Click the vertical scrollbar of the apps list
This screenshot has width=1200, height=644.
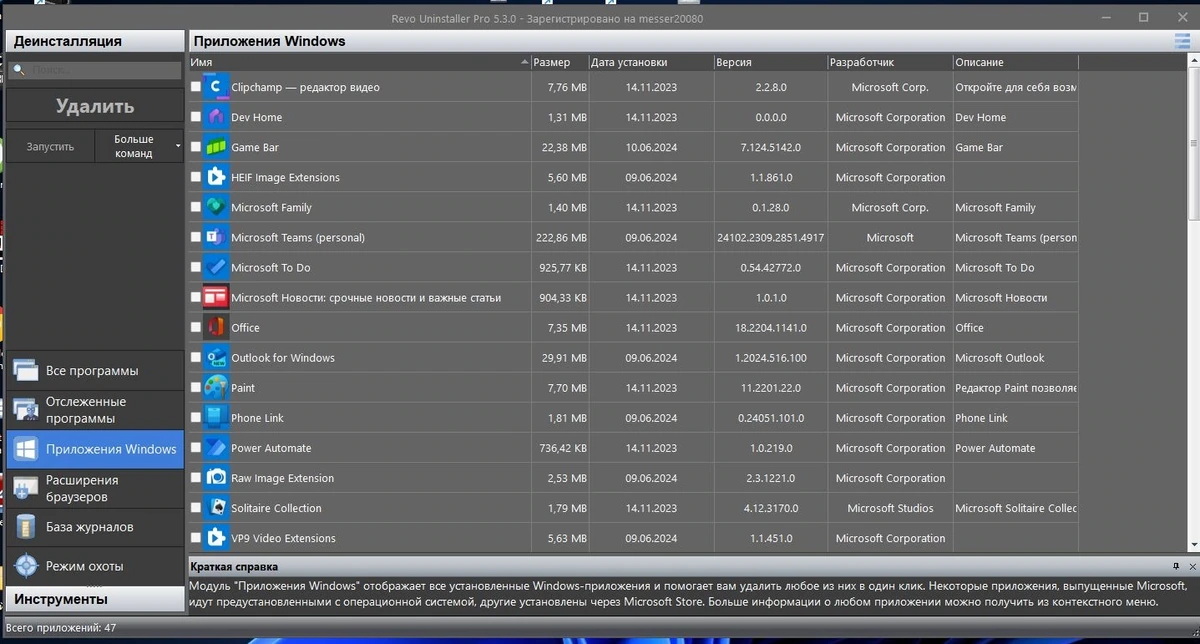tap(1194, 300)
